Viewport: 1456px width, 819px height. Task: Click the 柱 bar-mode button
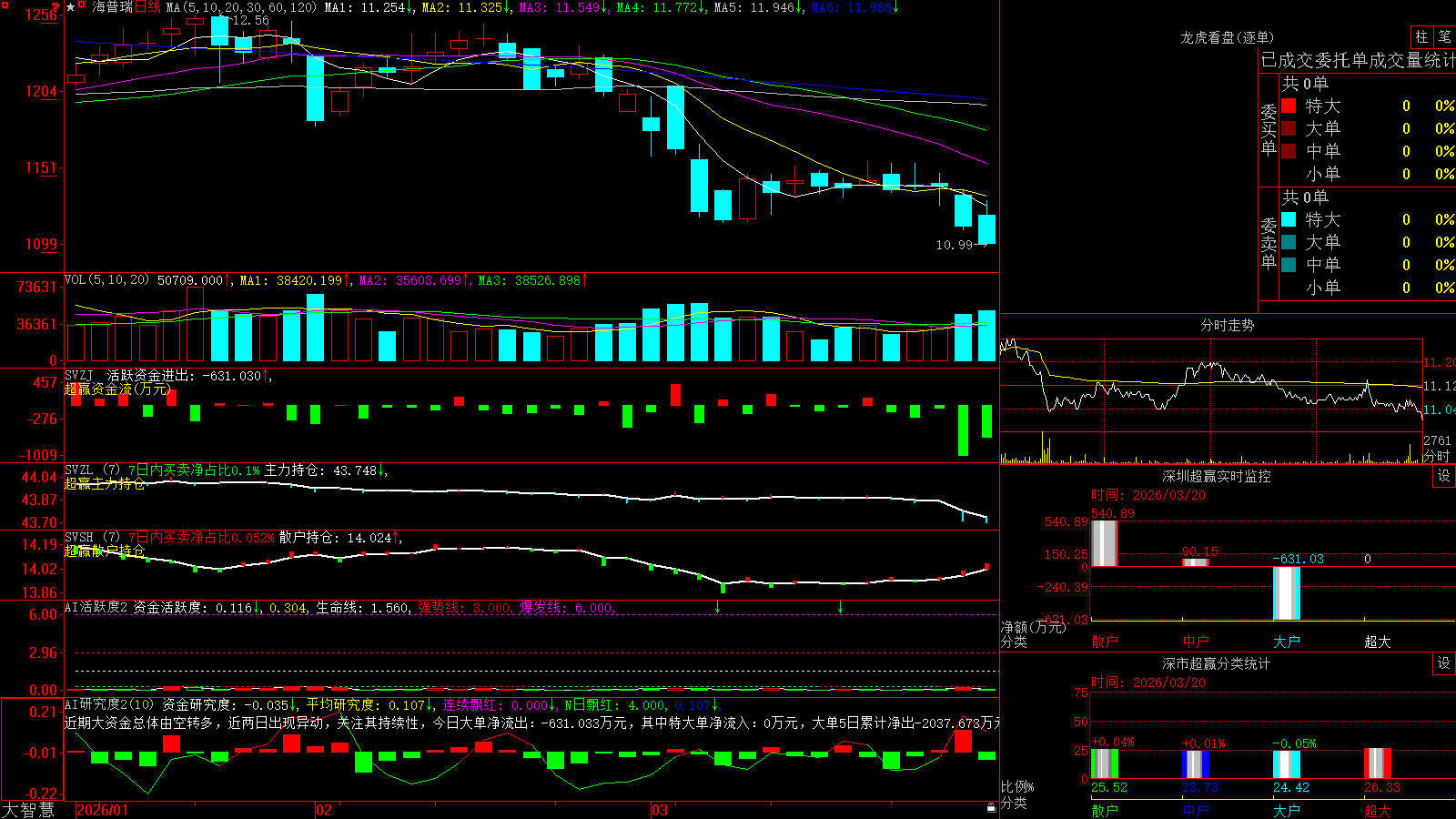pyautogui.click(x=1421, y=36)
